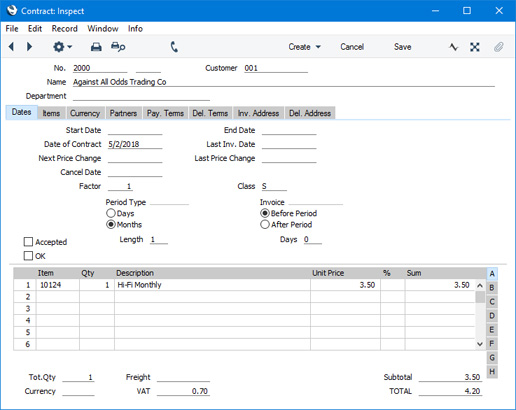Switch to the Items tab

coord(51,113)
